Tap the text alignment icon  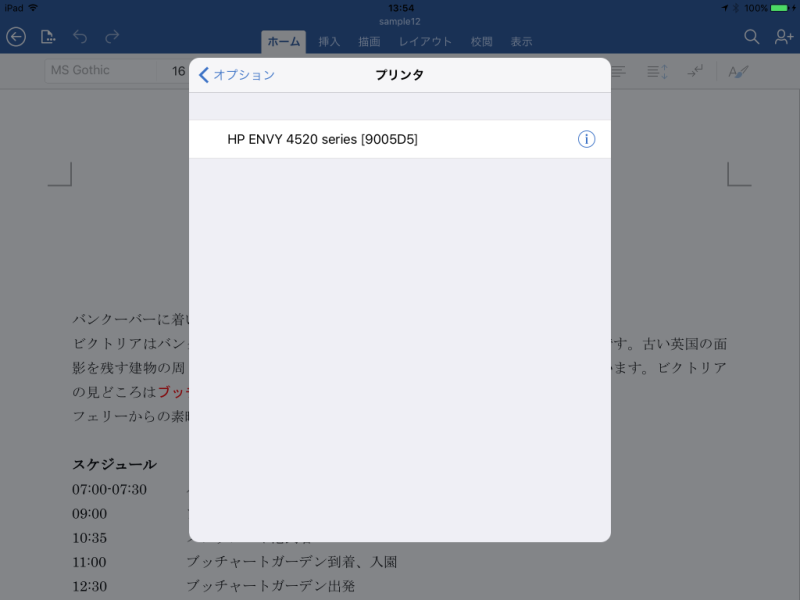pos(618,71)
